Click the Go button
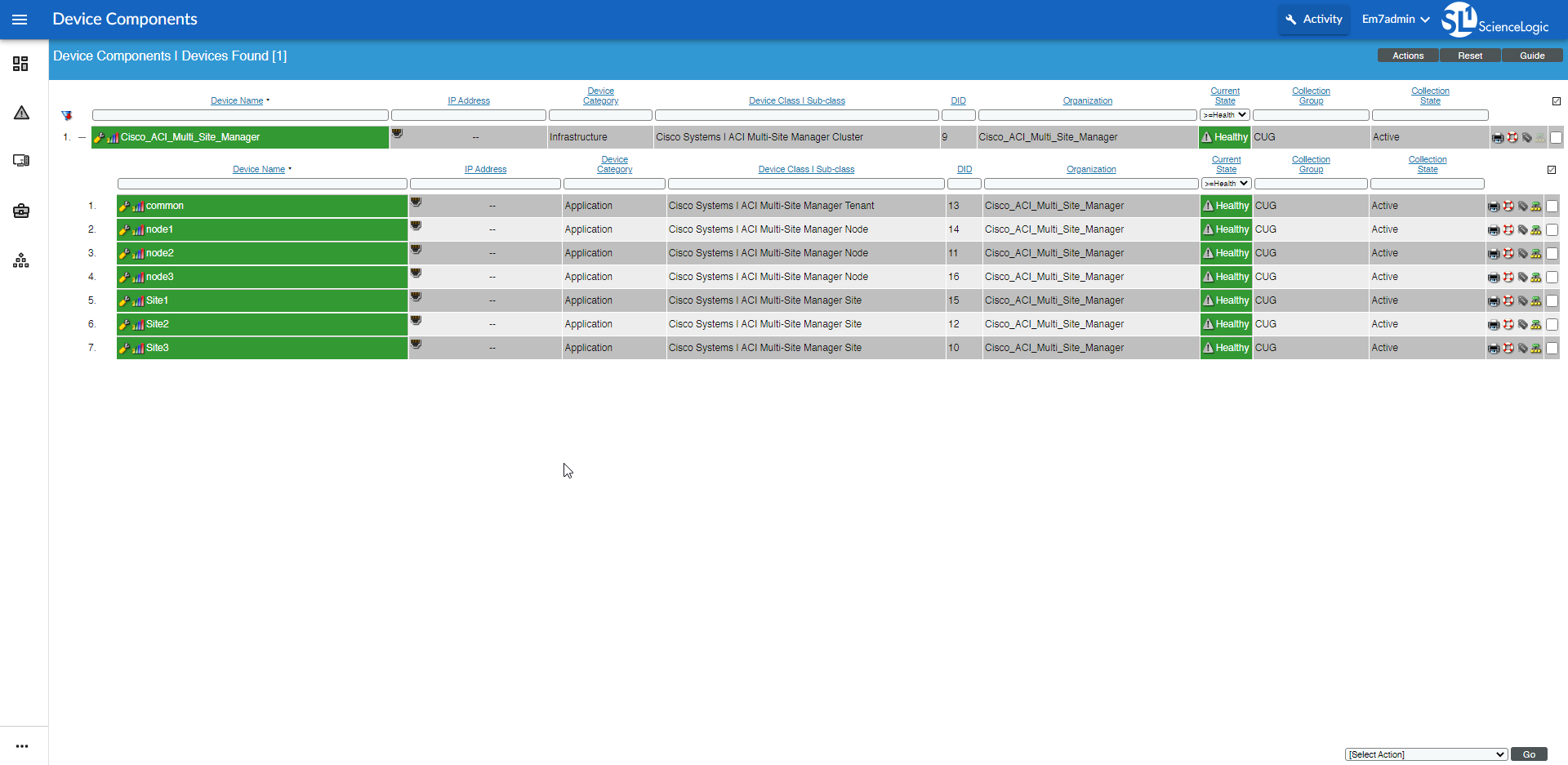The height and width of the screenshot is (765, 1568). [1529, 754]
